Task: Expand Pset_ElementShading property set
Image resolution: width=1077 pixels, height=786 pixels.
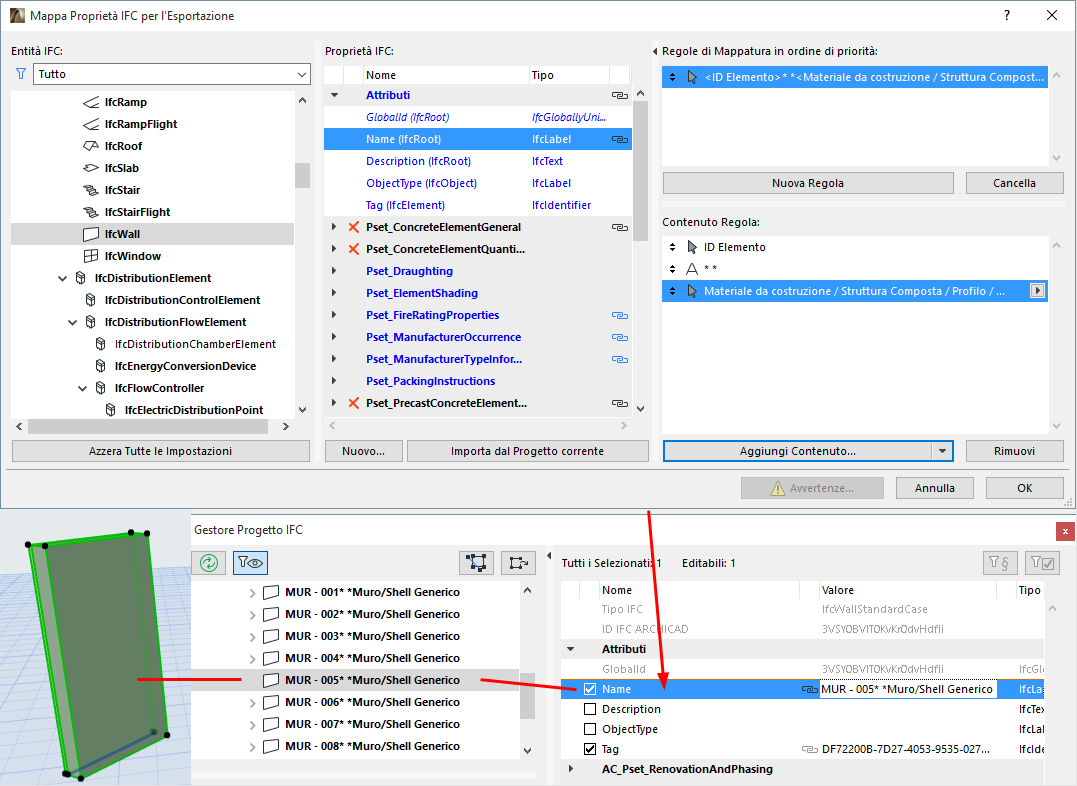Action: 335,293
